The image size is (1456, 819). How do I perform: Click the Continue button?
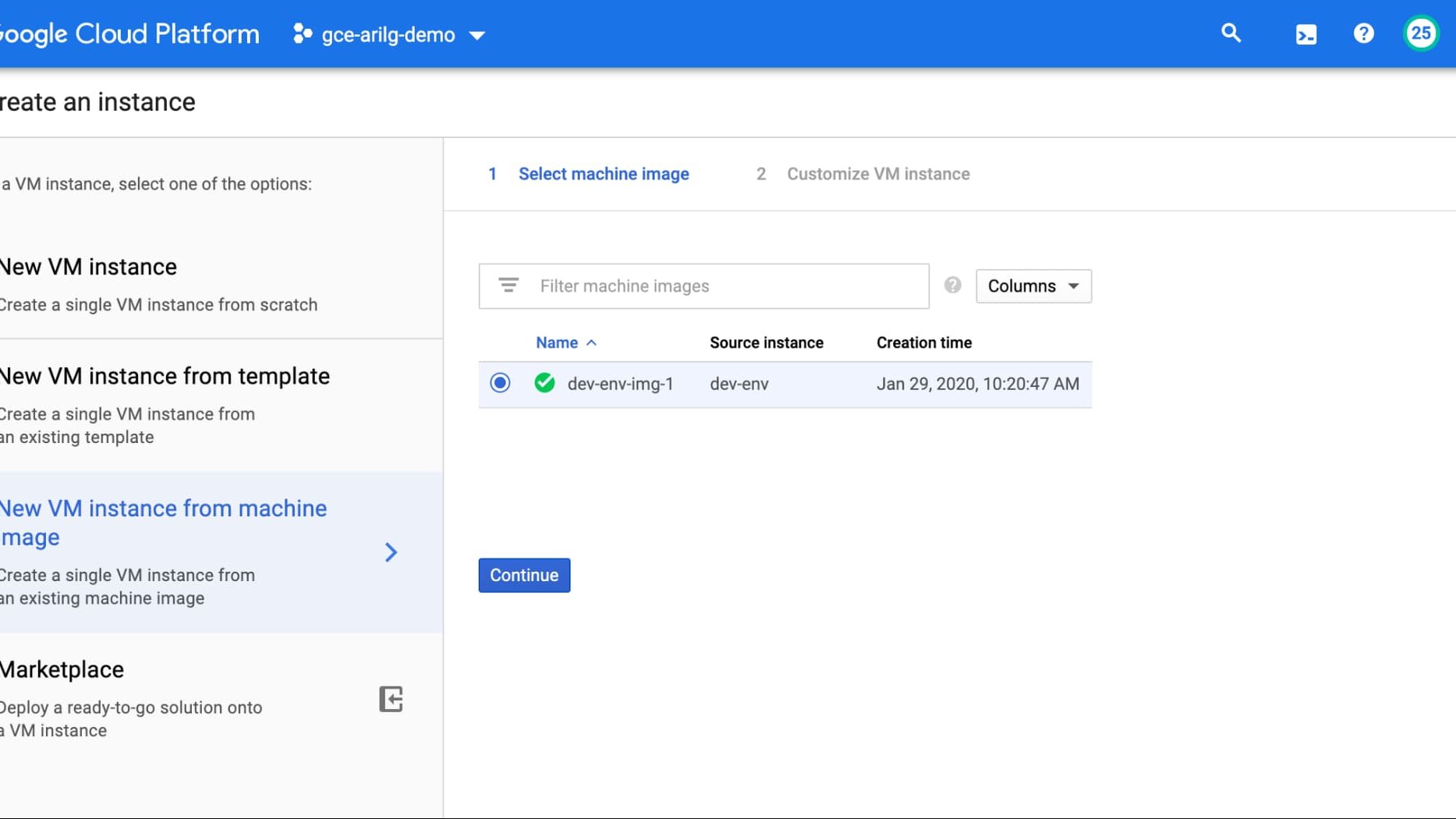524,575
